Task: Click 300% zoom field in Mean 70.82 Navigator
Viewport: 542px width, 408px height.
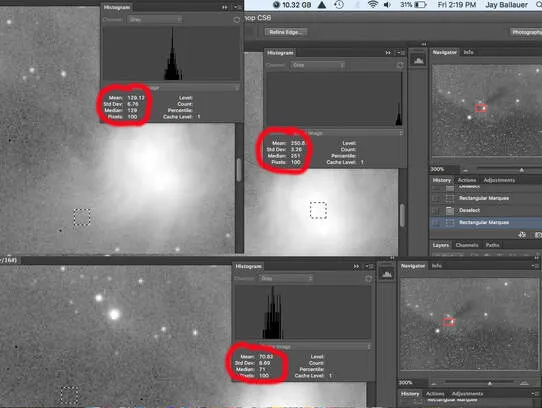Action: (x=412, y=383)
